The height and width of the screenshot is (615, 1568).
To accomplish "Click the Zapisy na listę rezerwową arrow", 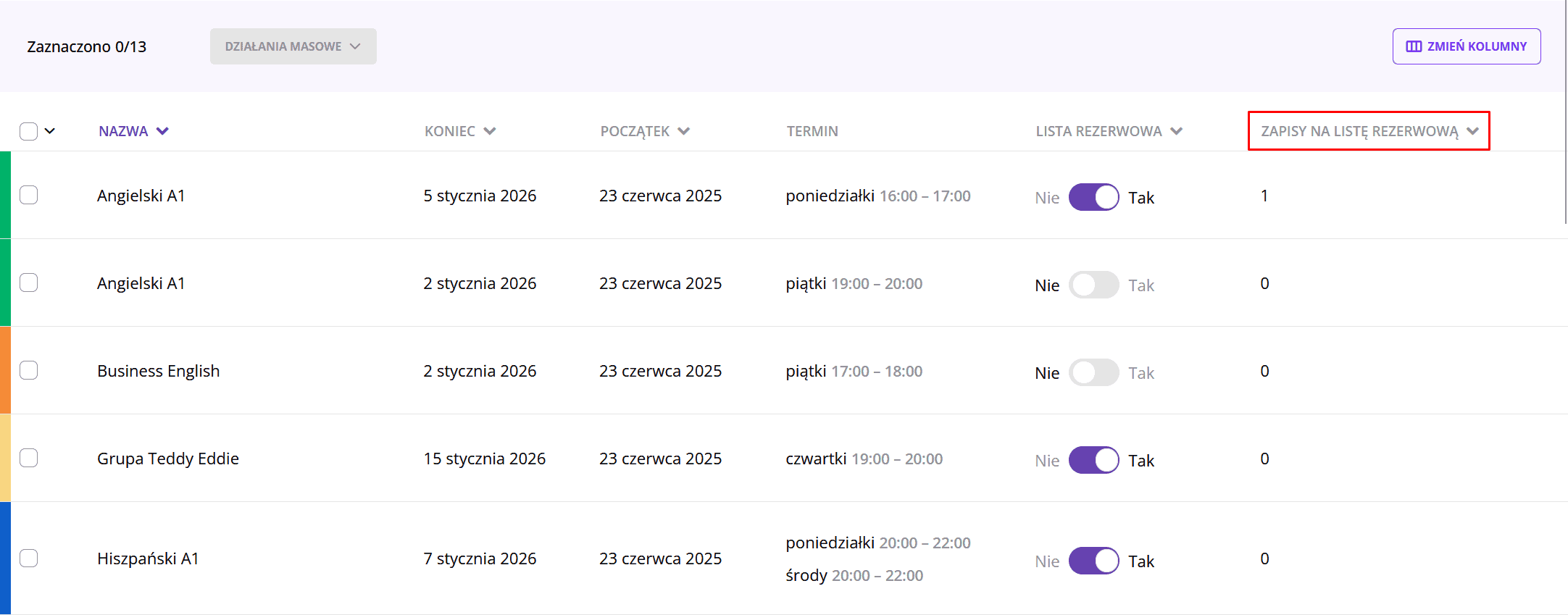I will pos(1472,131).
